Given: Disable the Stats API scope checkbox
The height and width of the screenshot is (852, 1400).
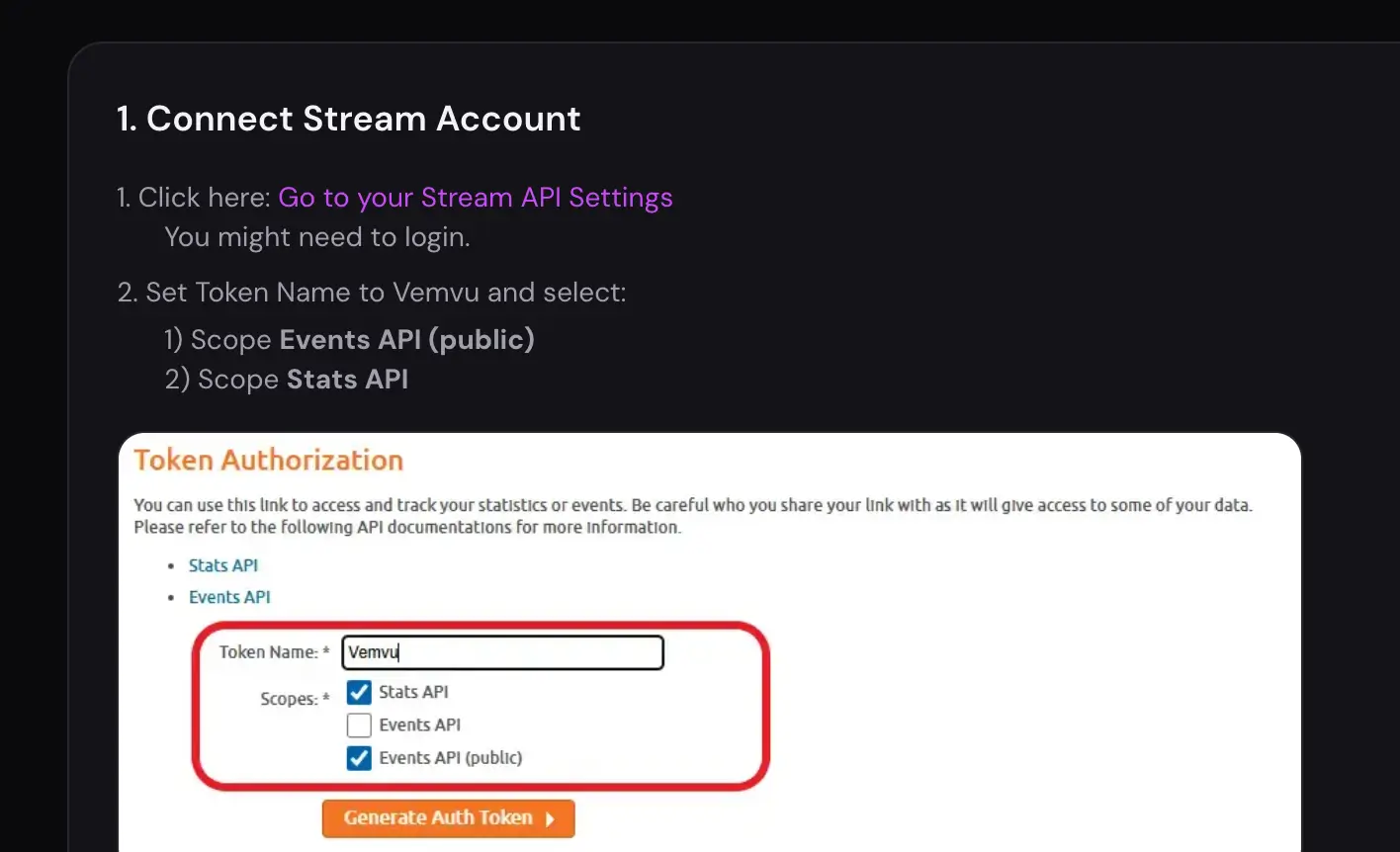Looking at the screenshot, I should point(359,692).
